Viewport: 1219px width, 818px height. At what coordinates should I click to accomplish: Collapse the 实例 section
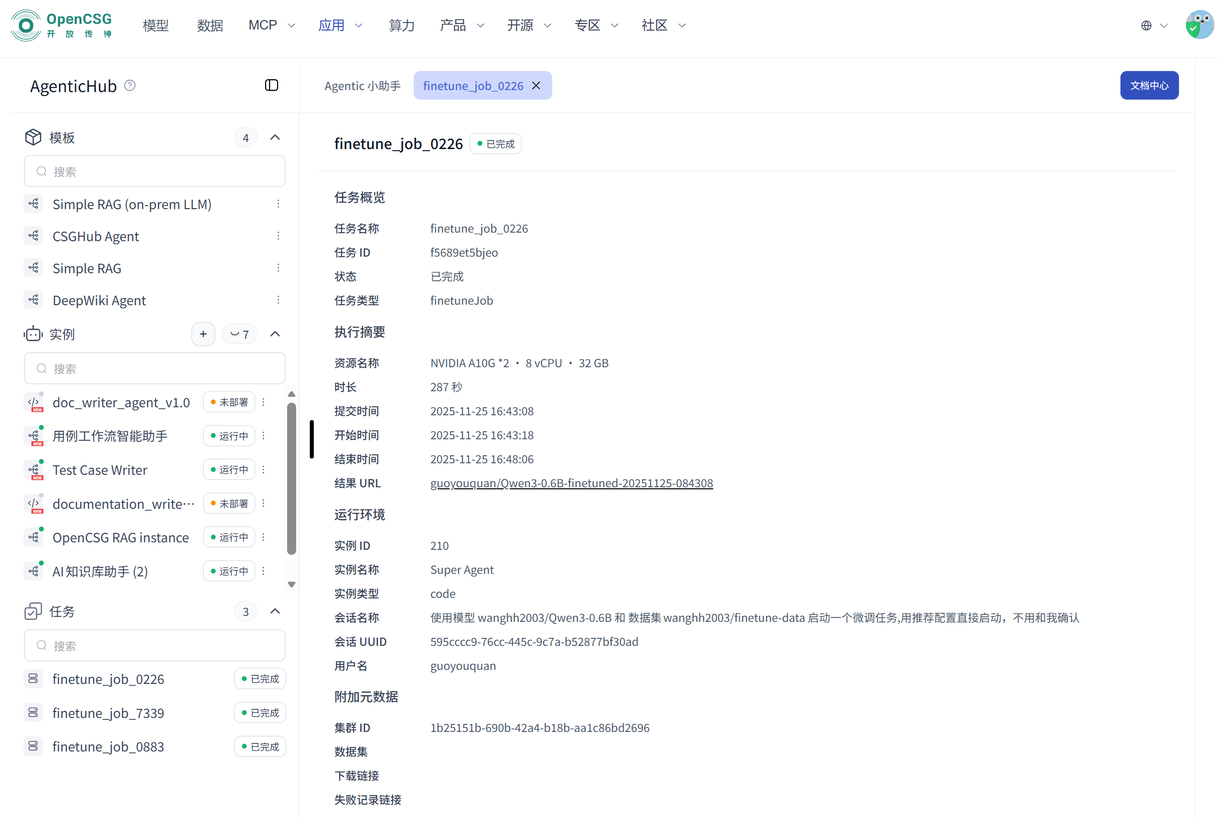[275, 334]
